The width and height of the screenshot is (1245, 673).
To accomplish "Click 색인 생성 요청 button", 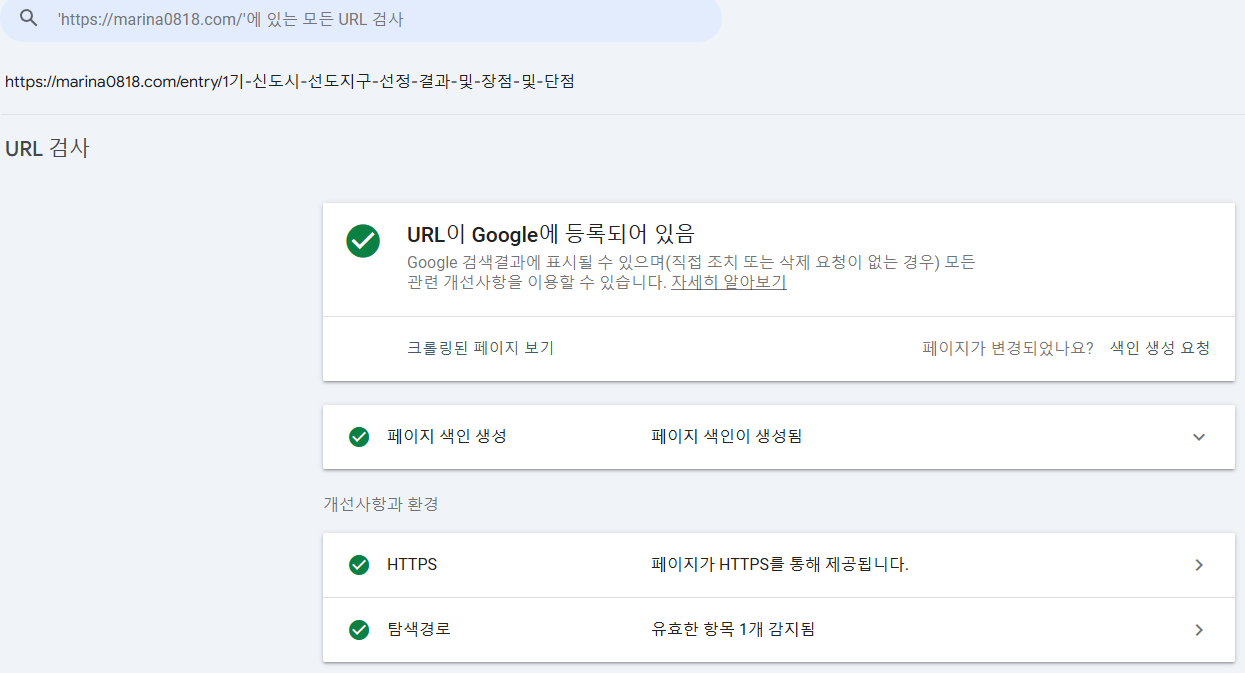I will [1160, 348].
